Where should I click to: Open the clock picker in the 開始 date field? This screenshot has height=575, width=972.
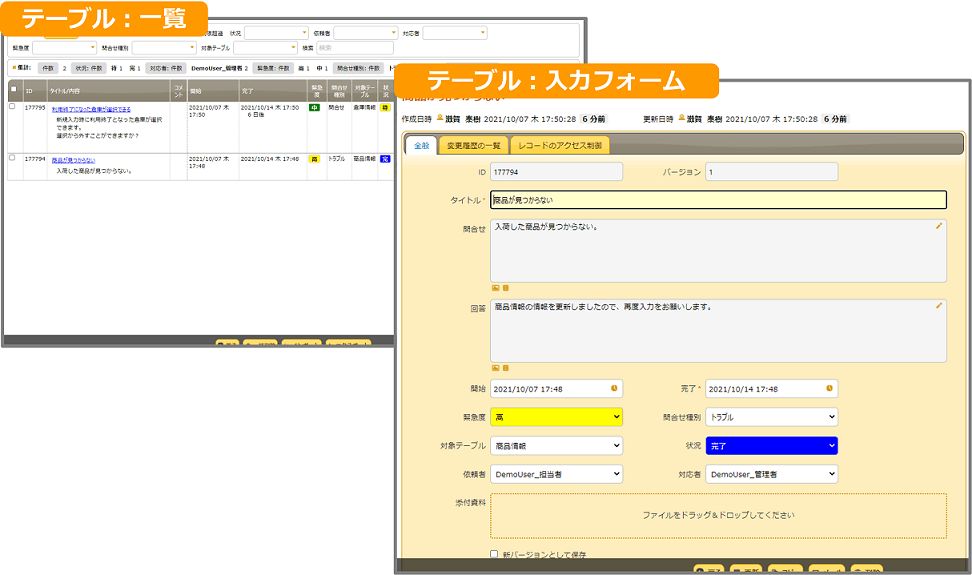614,388
